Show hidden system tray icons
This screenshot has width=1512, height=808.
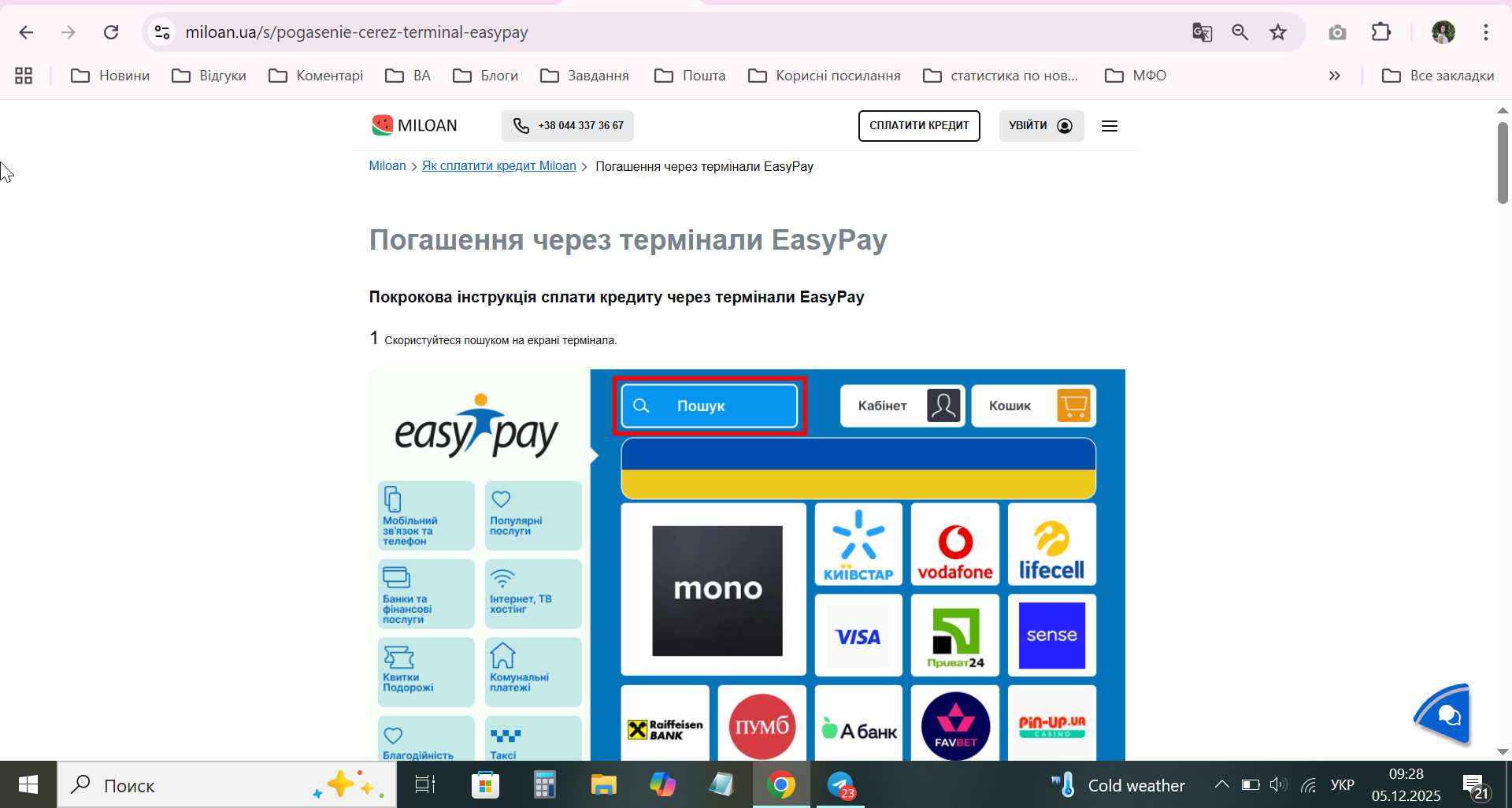1221,784
